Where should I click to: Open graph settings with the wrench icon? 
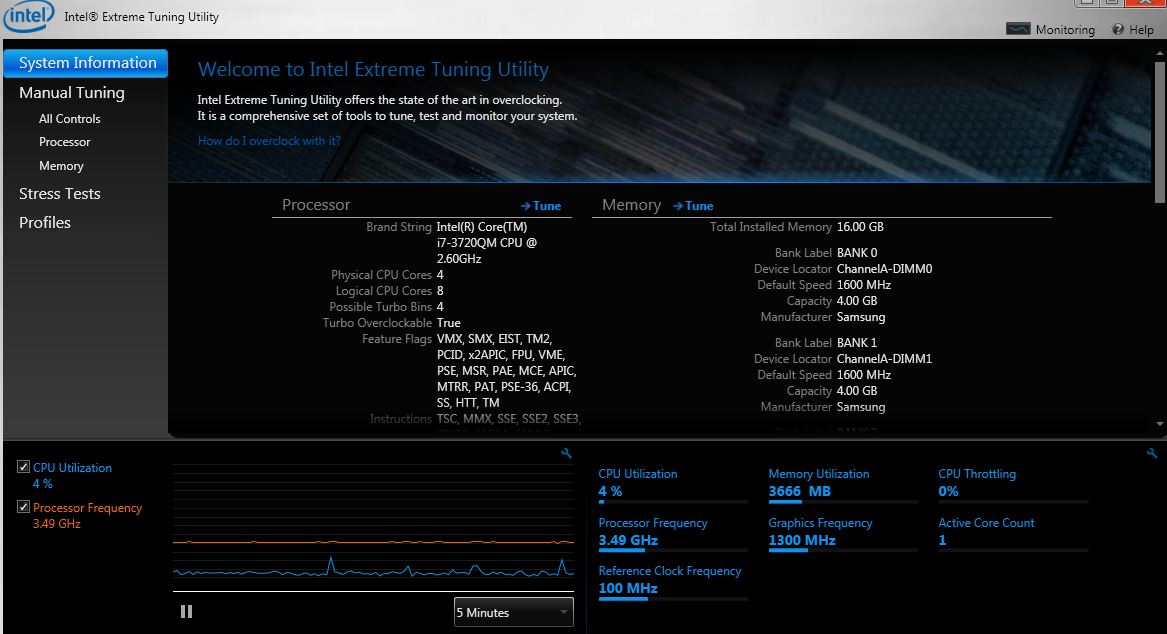pyautogui.click(x=566, y=453)
